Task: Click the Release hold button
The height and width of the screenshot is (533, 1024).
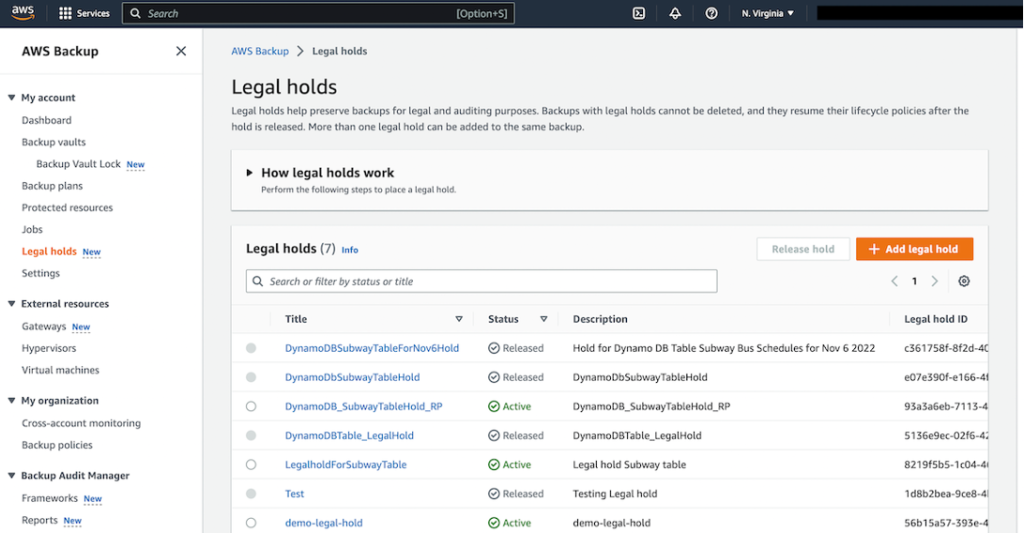Action: click(x=803, y=249)
